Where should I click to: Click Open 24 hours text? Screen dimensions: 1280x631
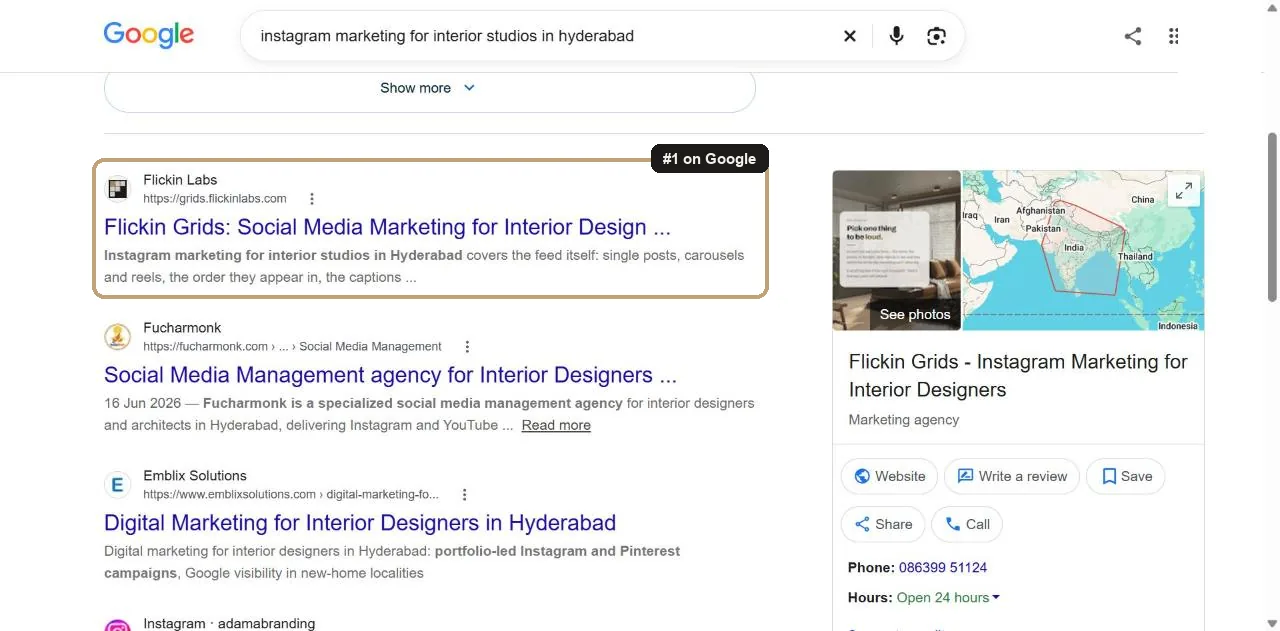point(943,598)
